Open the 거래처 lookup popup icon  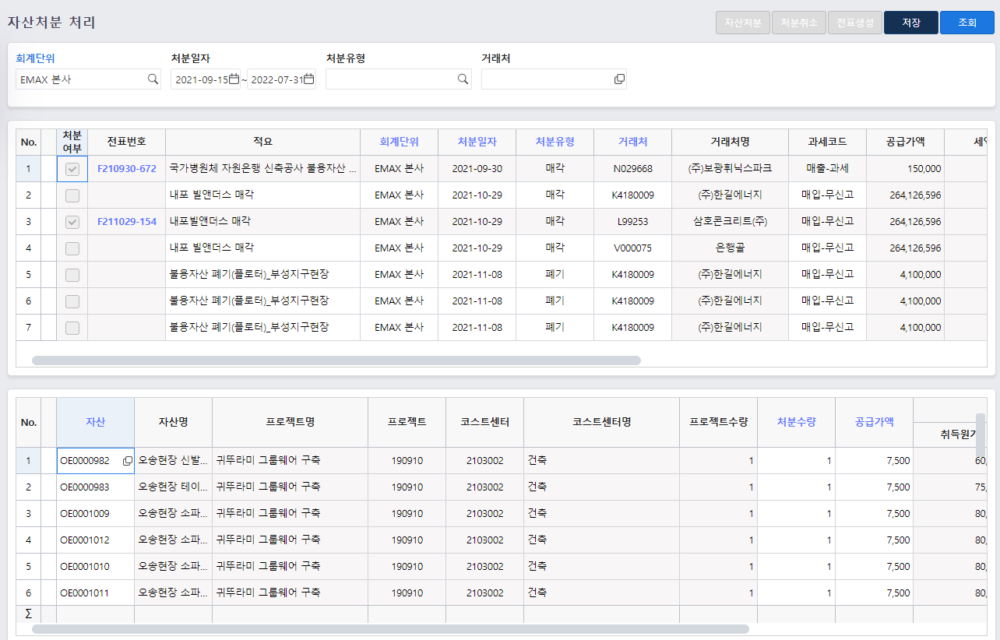tap(619, 79)
